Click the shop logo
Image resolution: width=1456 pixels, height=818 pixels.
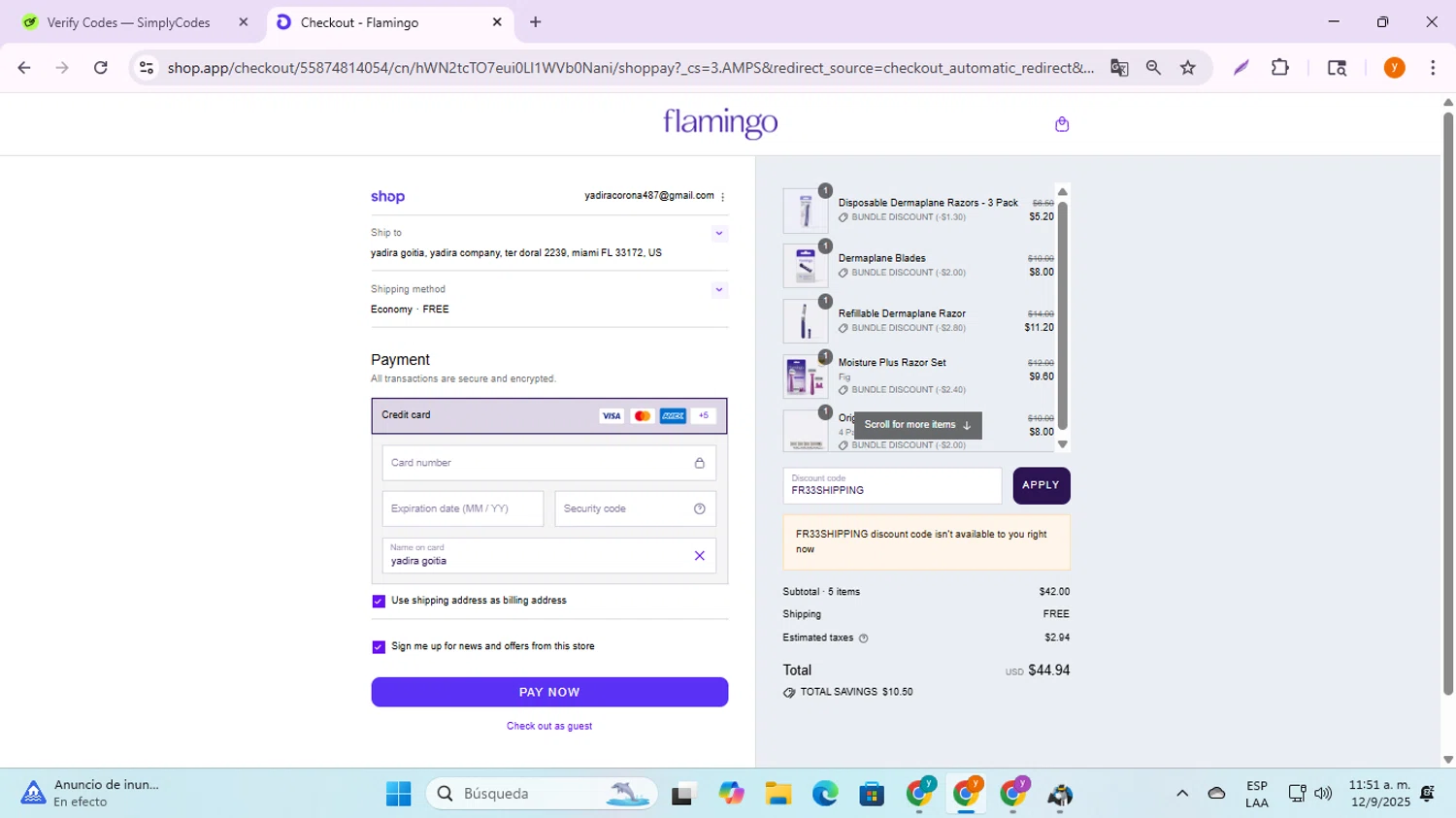click(x=387, y=197)
